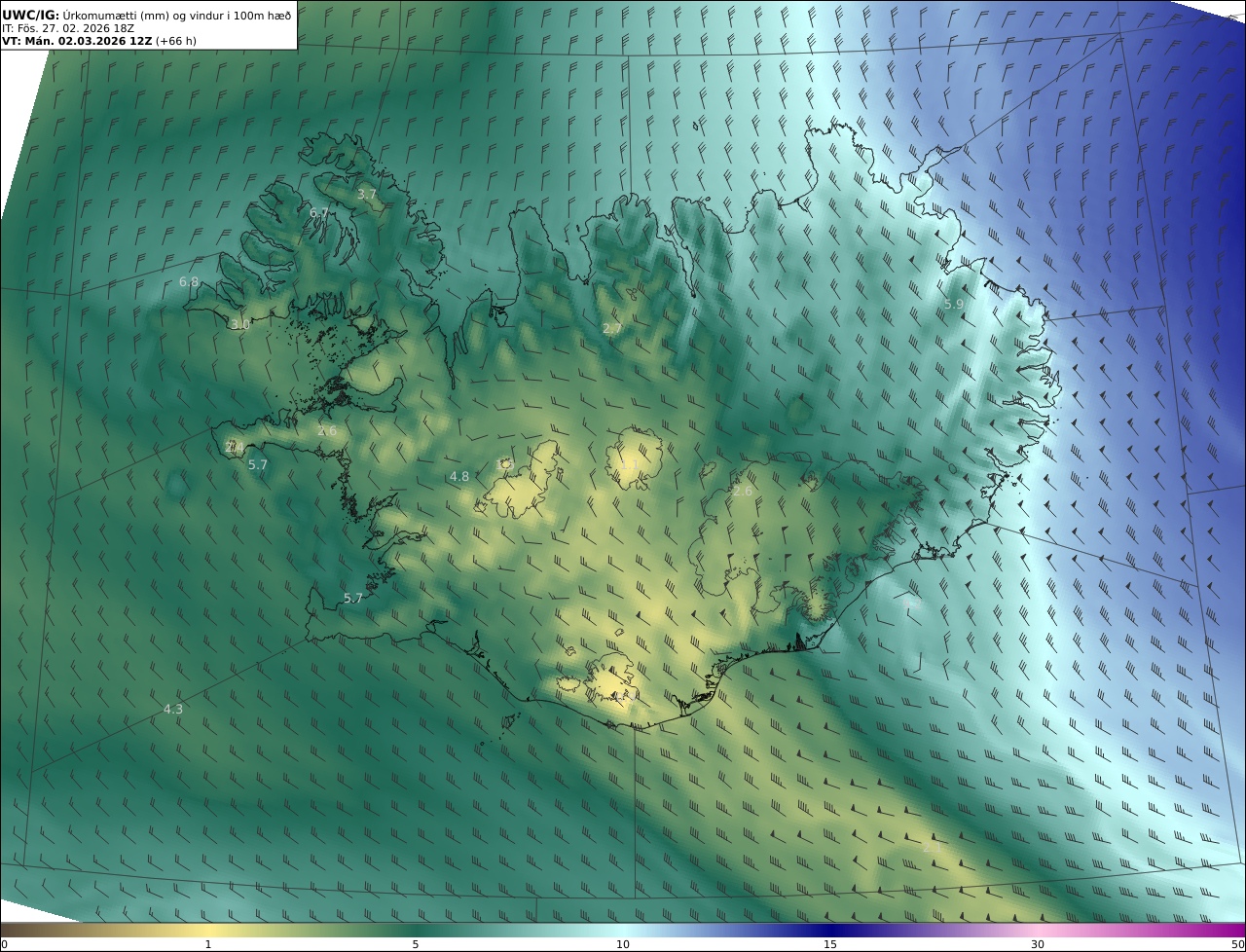Screen dimensions: 1246x952
Task: Click the 1.1 label inside Hofsjökull glacier outline
Action: [x=631, y=465]
